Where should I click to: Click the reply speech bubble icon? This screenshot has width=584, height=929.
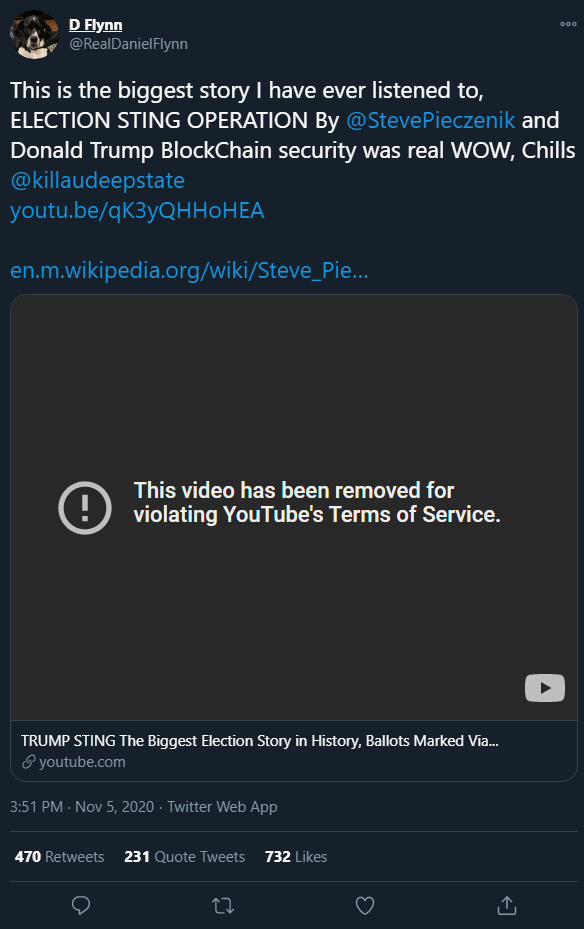tap(81, 905)
